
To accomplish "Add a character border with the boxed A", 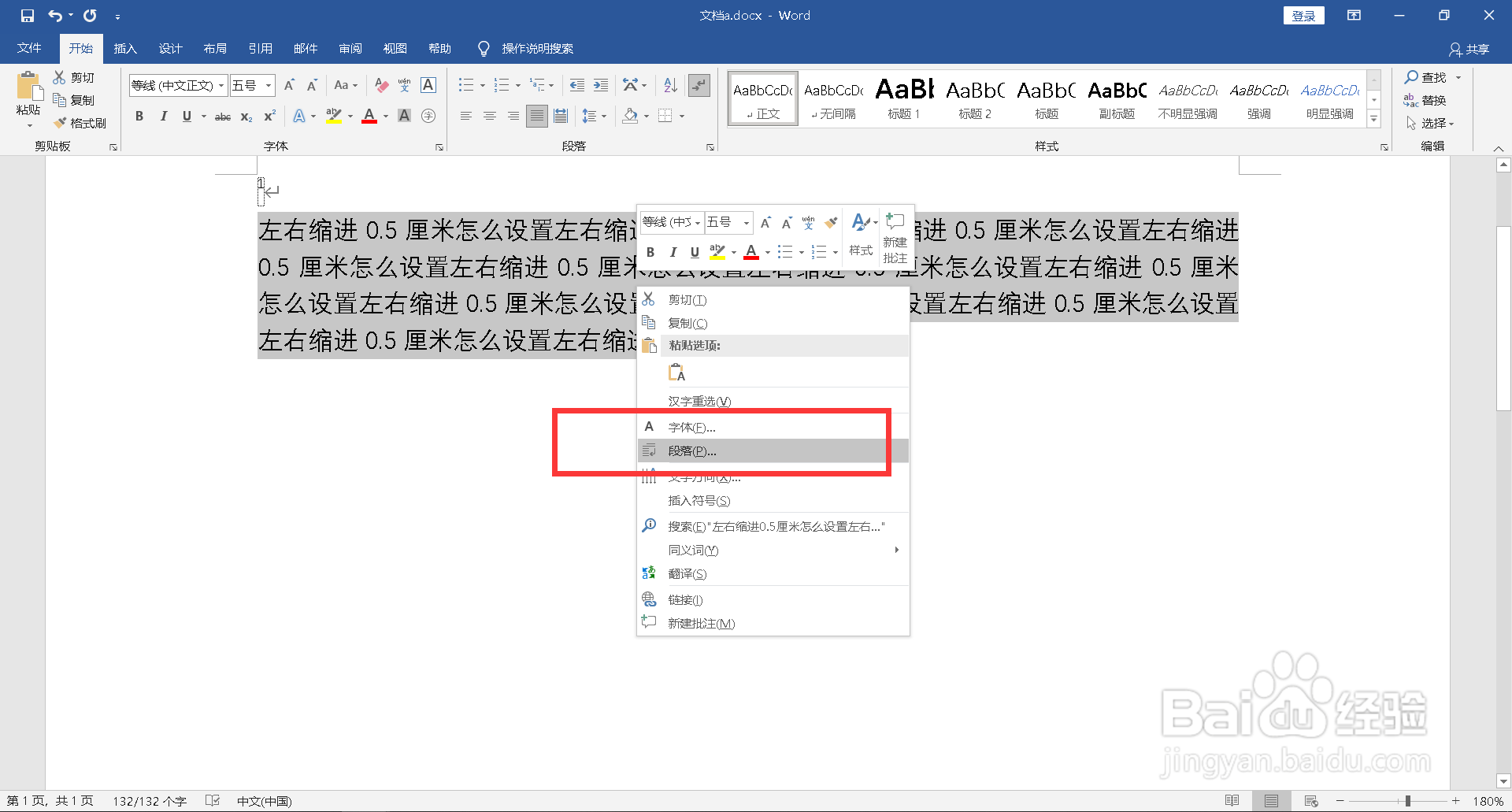I will coord(428,85).
